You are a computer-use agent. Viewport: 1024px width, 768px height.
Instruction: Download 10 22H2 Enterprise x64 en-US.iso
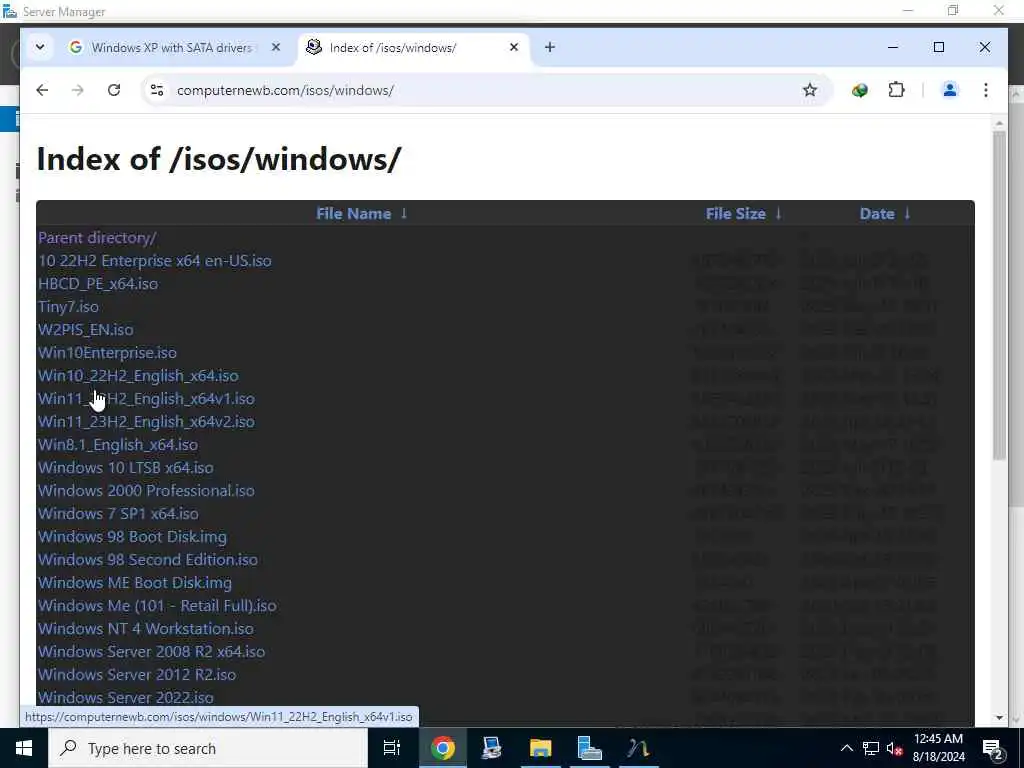coord(155,261)
